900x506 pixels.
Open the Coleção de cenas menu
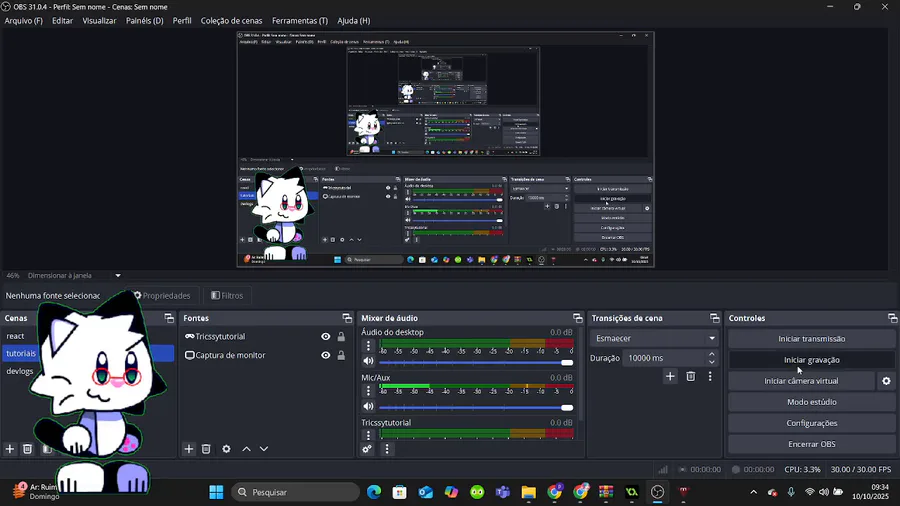(x=231, y=21)
